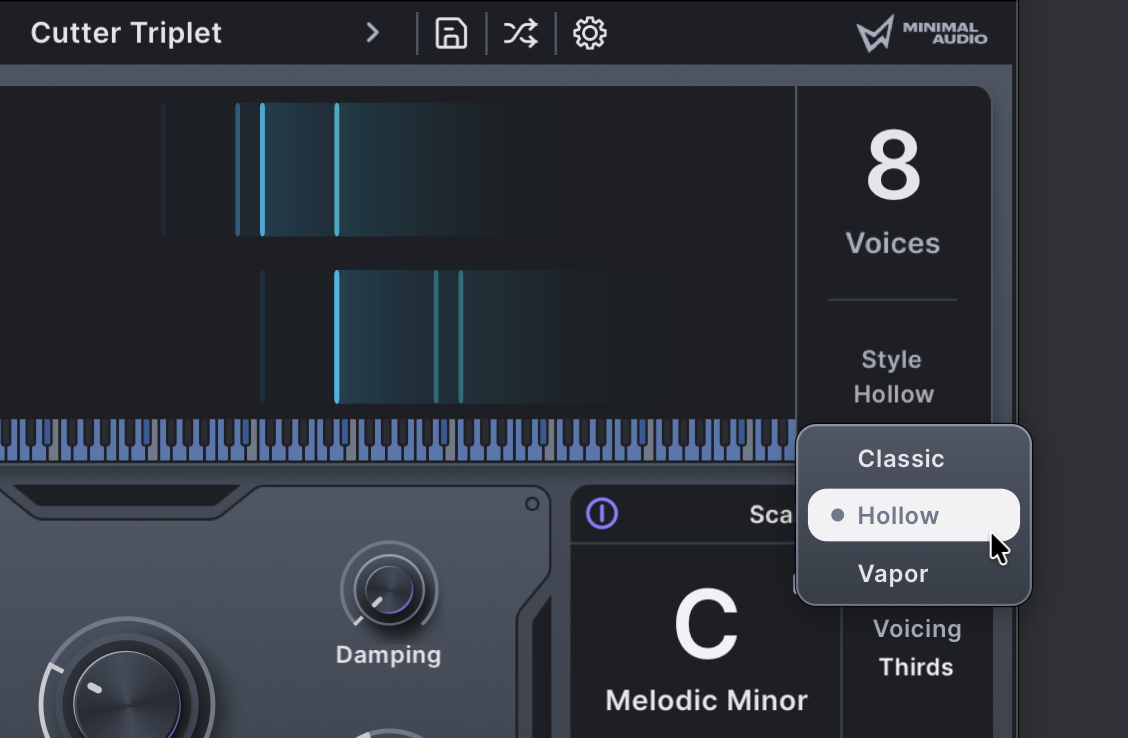Go to next preset with the chevron arrow

[x=373, y=34]
